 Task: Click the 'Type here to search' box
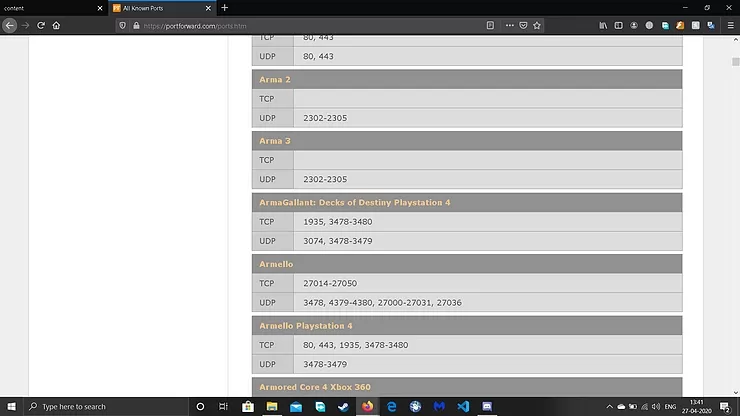point(106,406)
